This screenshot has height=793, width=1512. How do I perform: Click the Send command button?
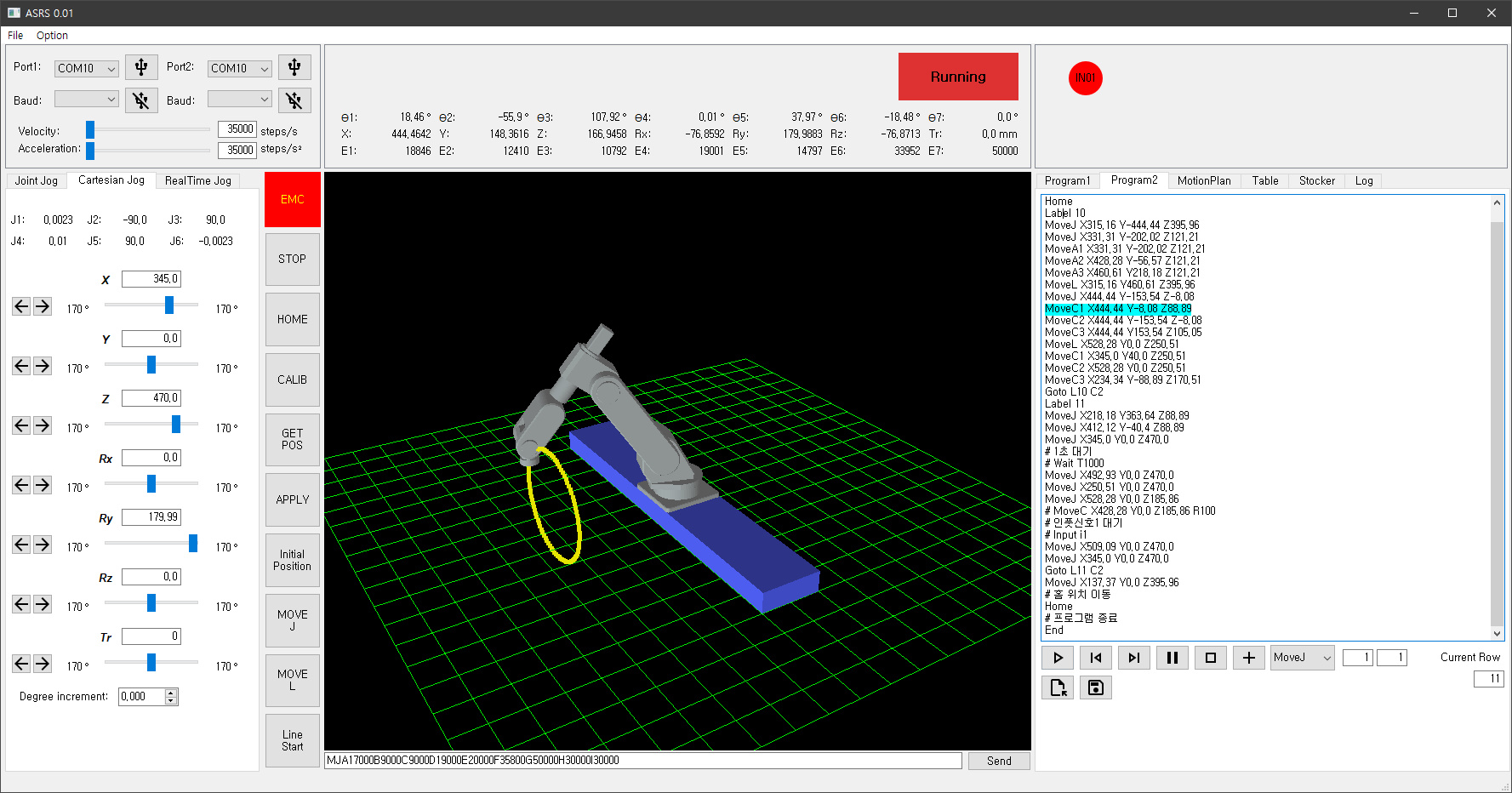999,761
